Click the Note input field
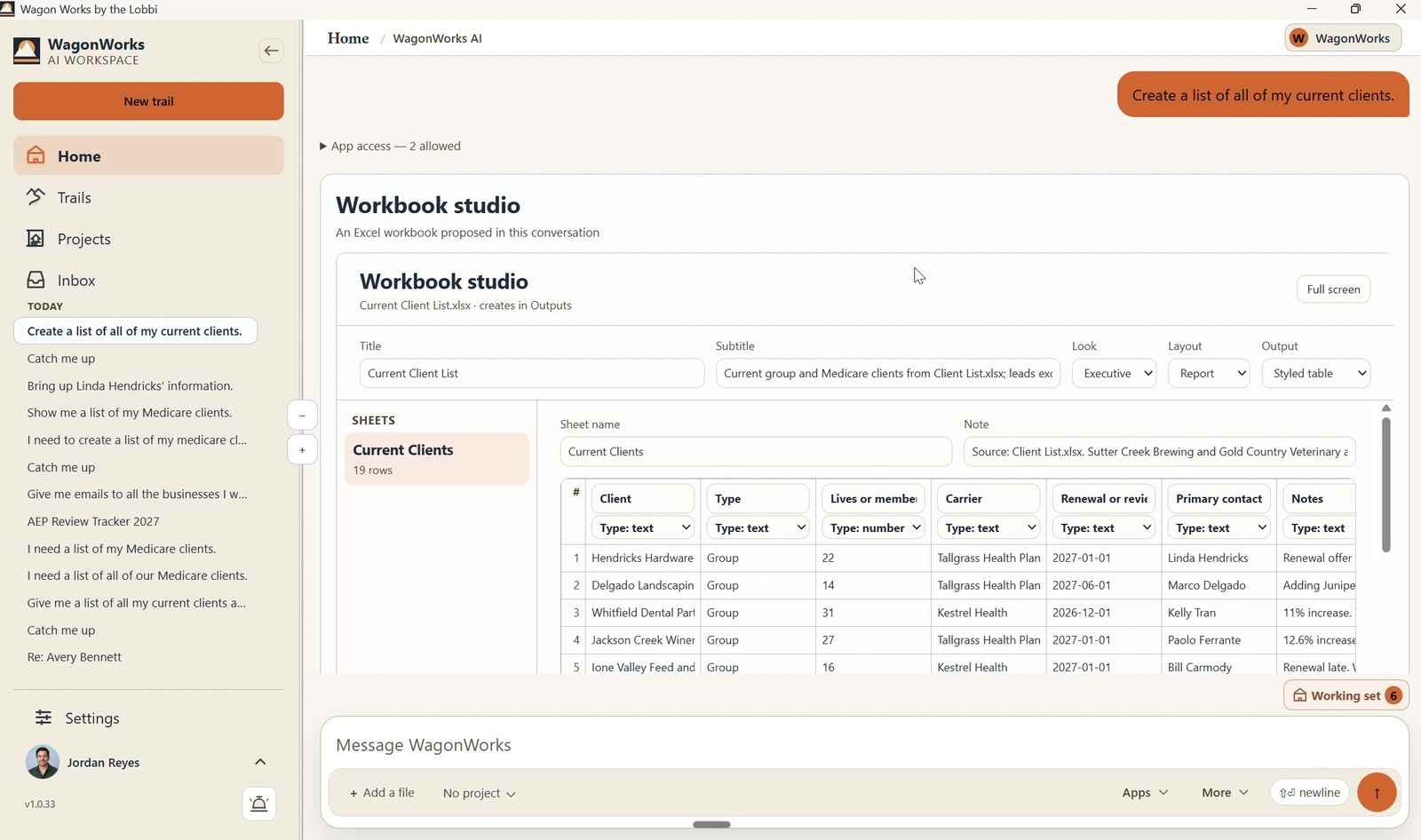The width and height of the screenshot is (1421, 840). (1159, 451)
